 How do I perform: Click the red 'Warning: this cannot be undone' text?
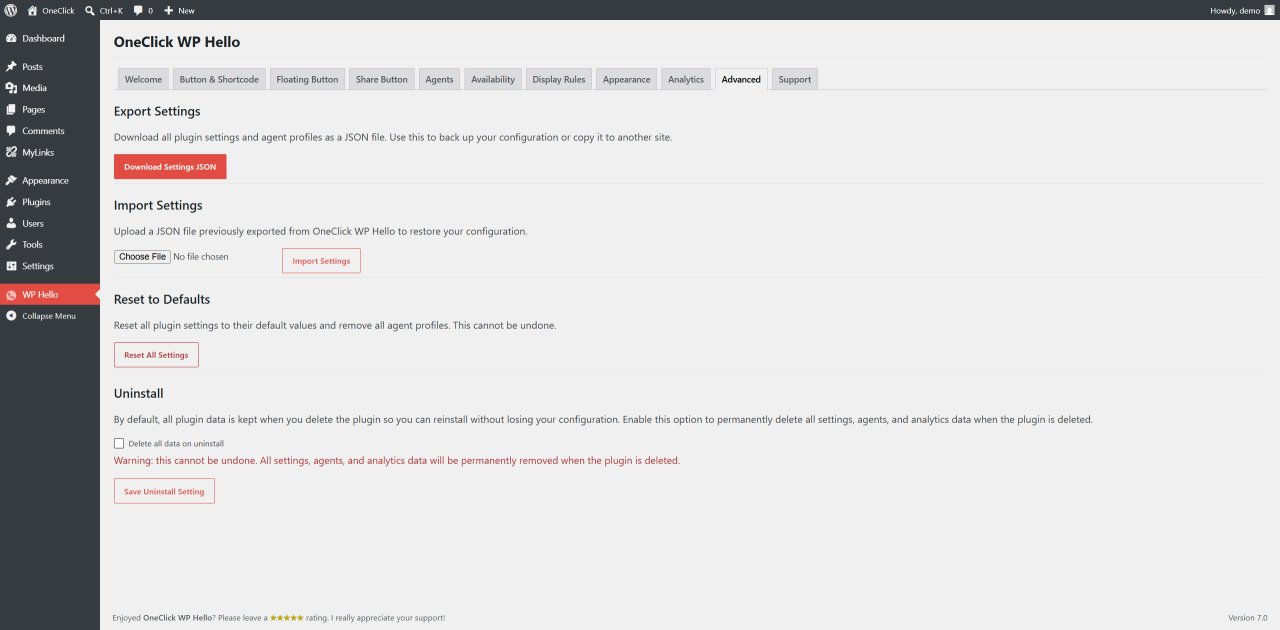397,461
